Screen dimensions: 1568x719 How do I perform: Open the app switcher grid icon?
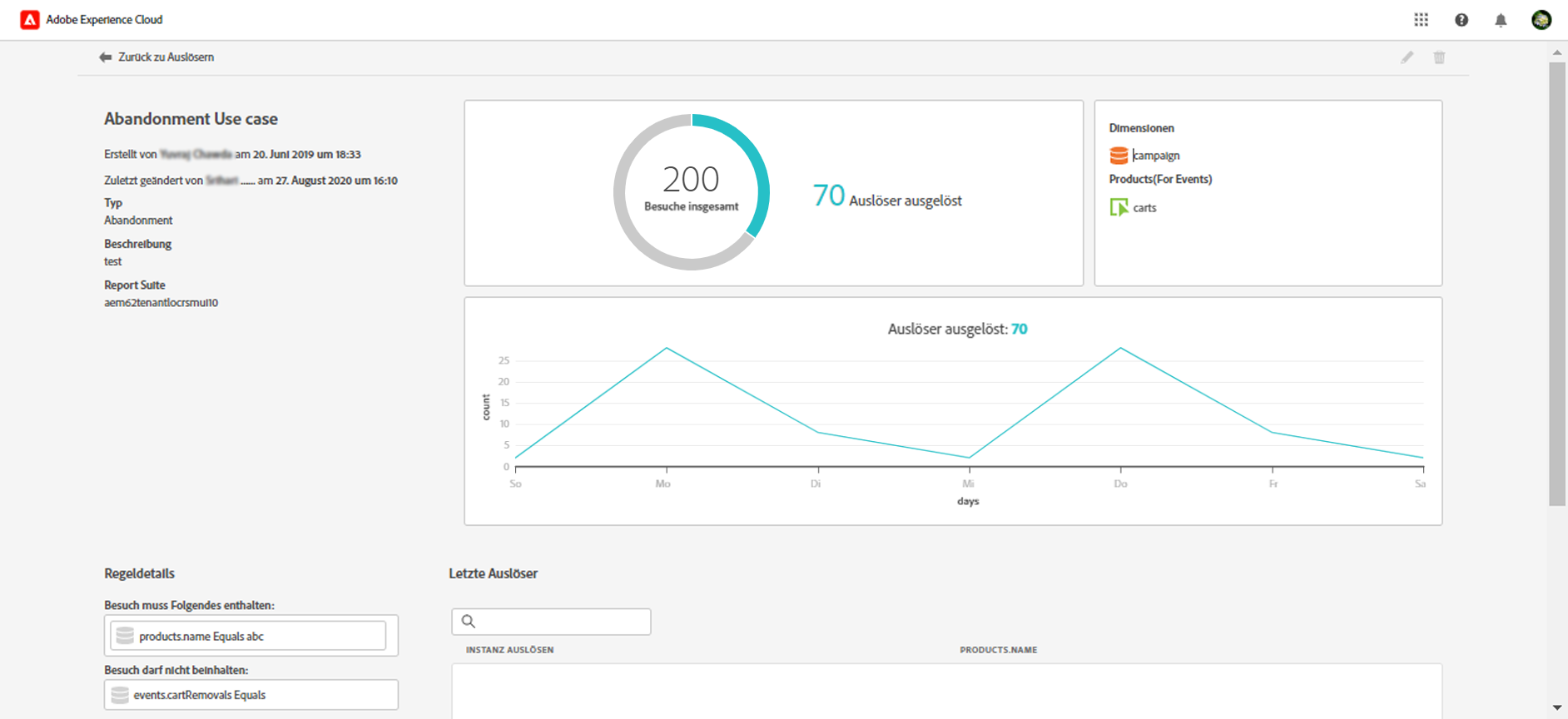[1422, 20]
